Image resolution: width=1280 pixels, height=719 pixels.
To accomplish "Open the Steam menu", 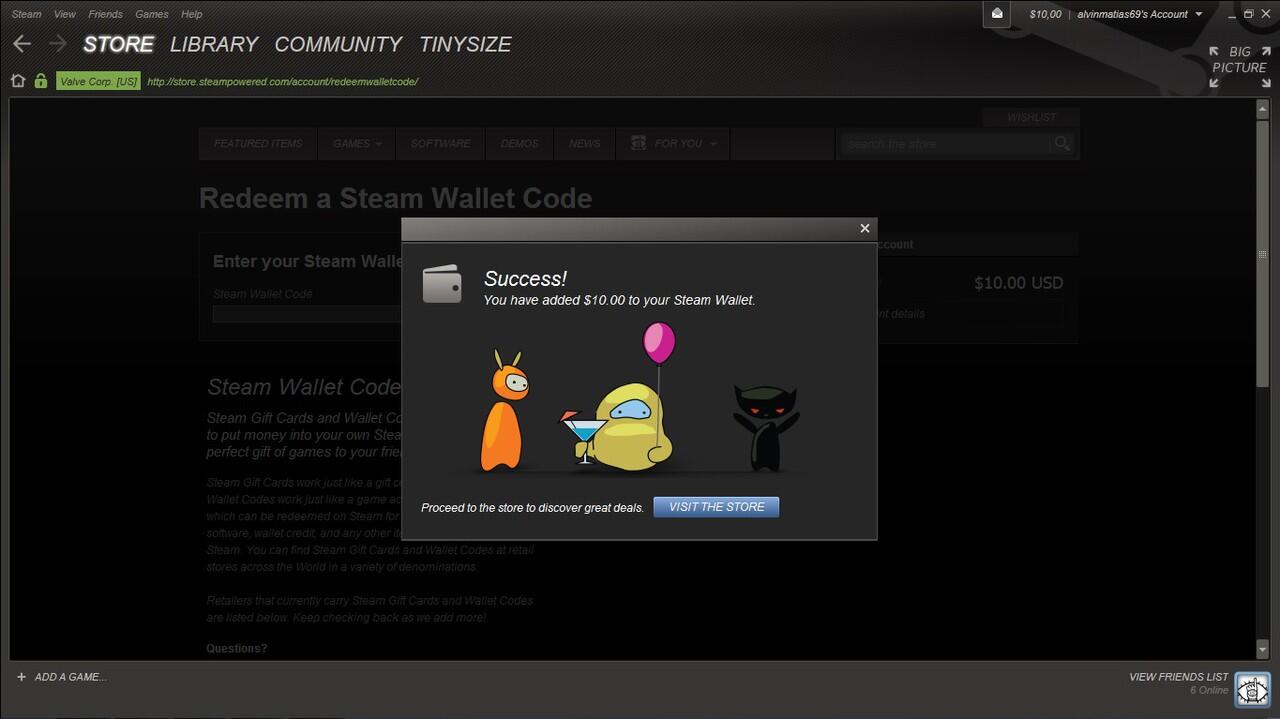I will click(26, 14).
